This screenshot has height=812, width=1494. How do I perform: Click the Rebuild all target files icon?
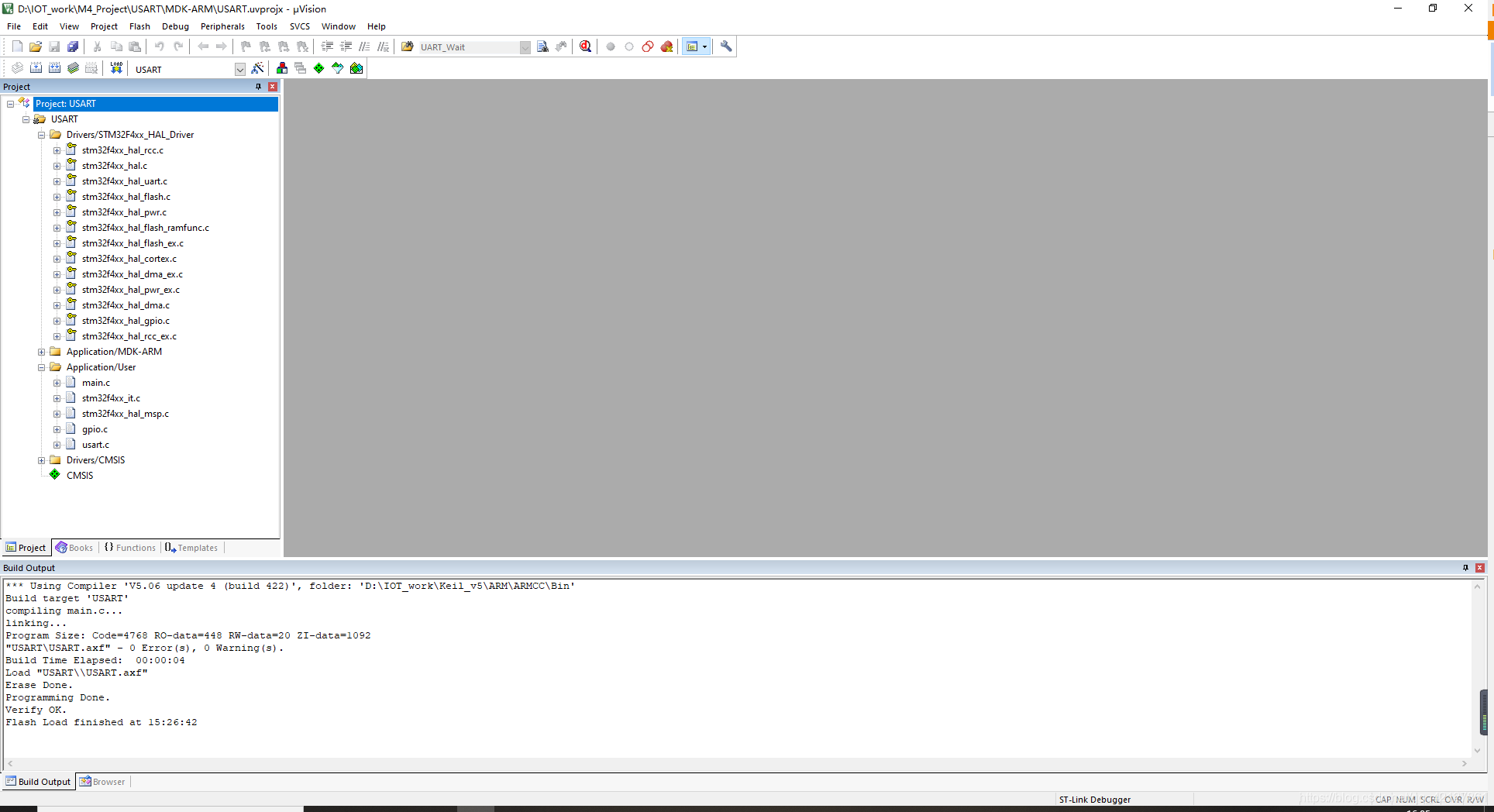point(54,68)
